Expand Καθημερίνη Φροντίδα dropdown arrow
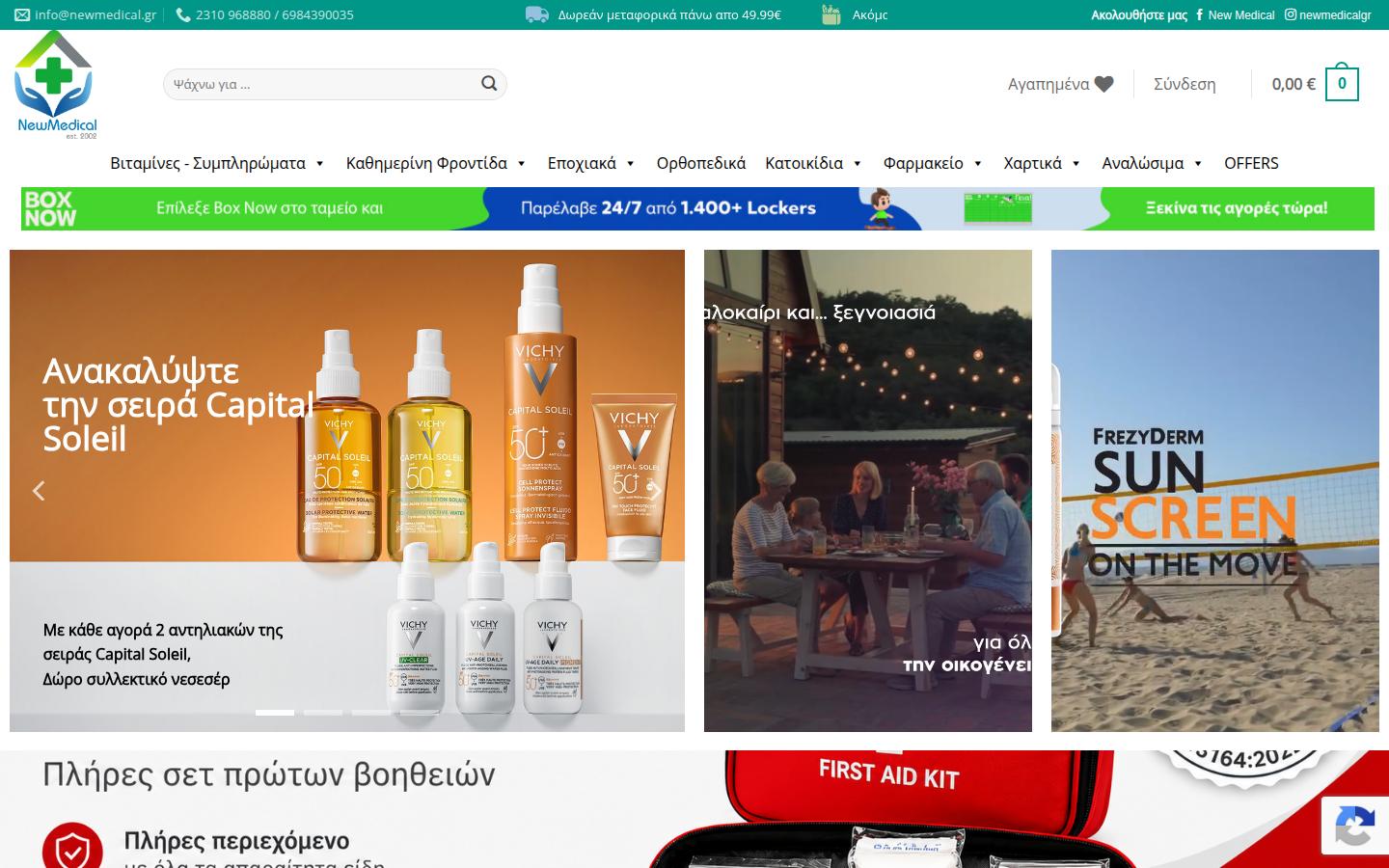The image size is (1389, 868). point(522,164)
